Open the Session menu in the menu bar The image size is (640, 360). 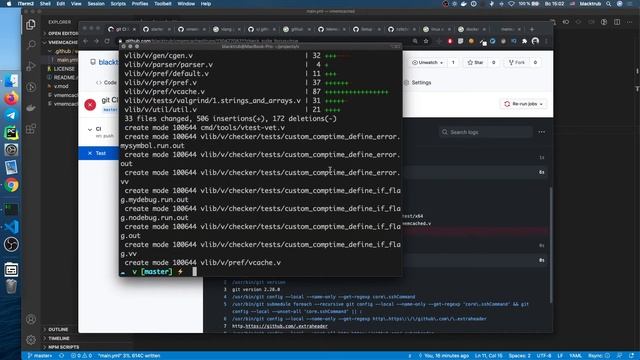point(96,4)
